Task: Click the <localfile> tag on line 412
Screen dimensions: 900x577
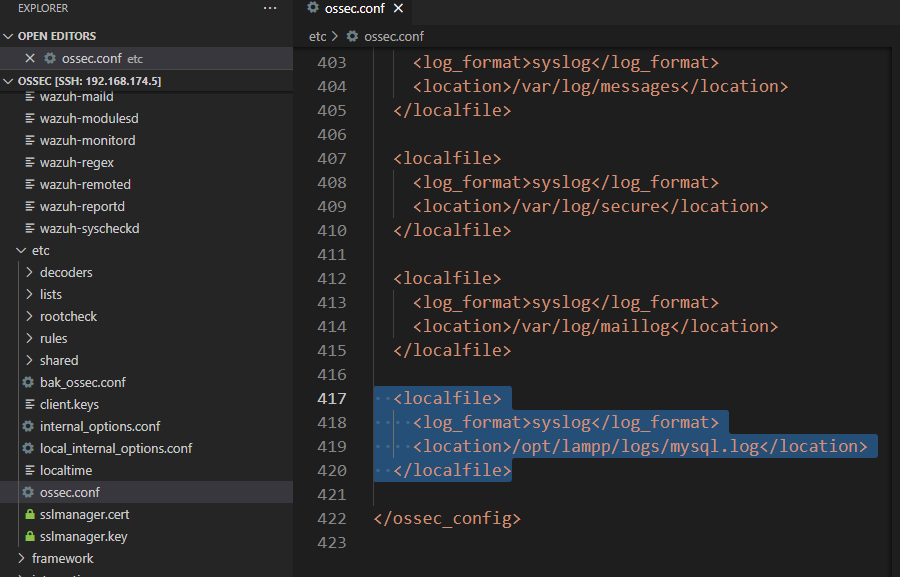Action: pos(447,278)
